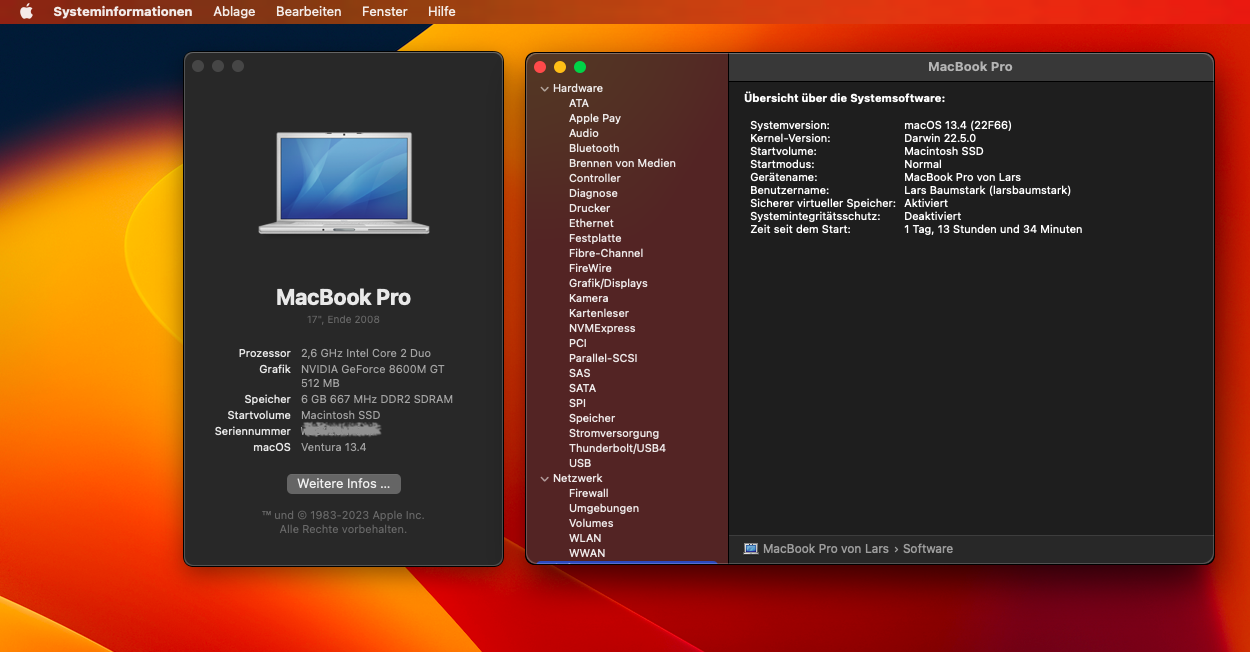
Task: Select Speicher in the sidebar
Action: tap(592, 418)
